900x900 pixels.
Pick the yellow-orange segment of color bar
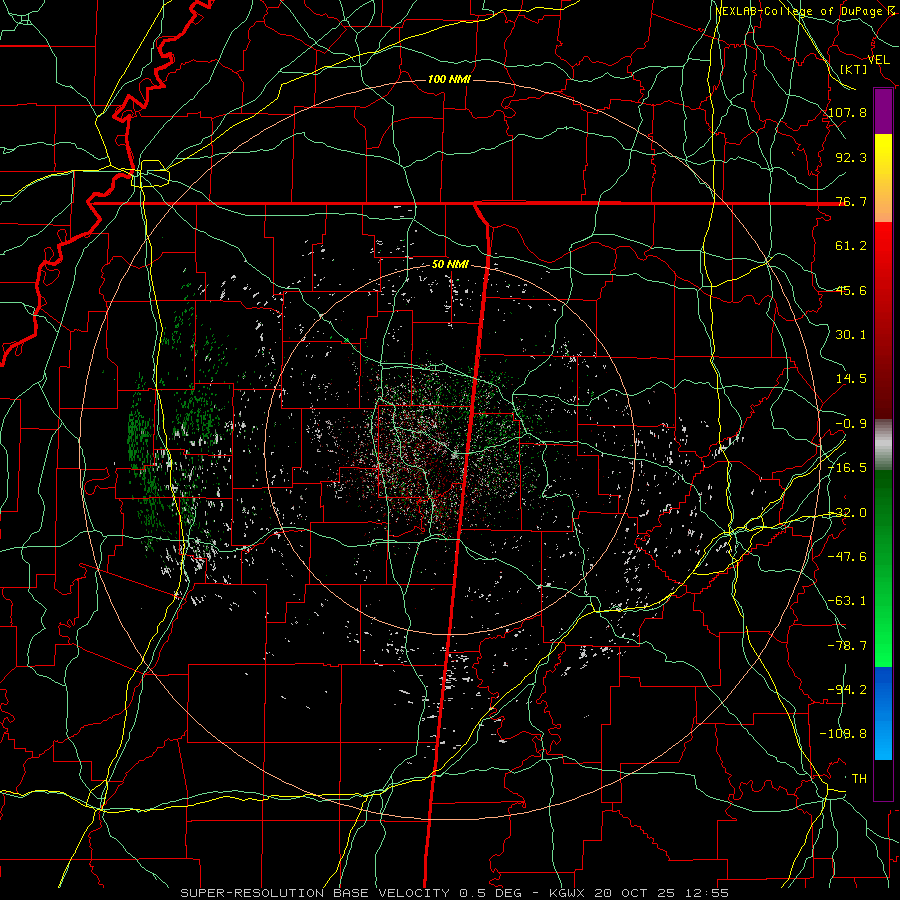pyautogui.click(x=883, y=178)
